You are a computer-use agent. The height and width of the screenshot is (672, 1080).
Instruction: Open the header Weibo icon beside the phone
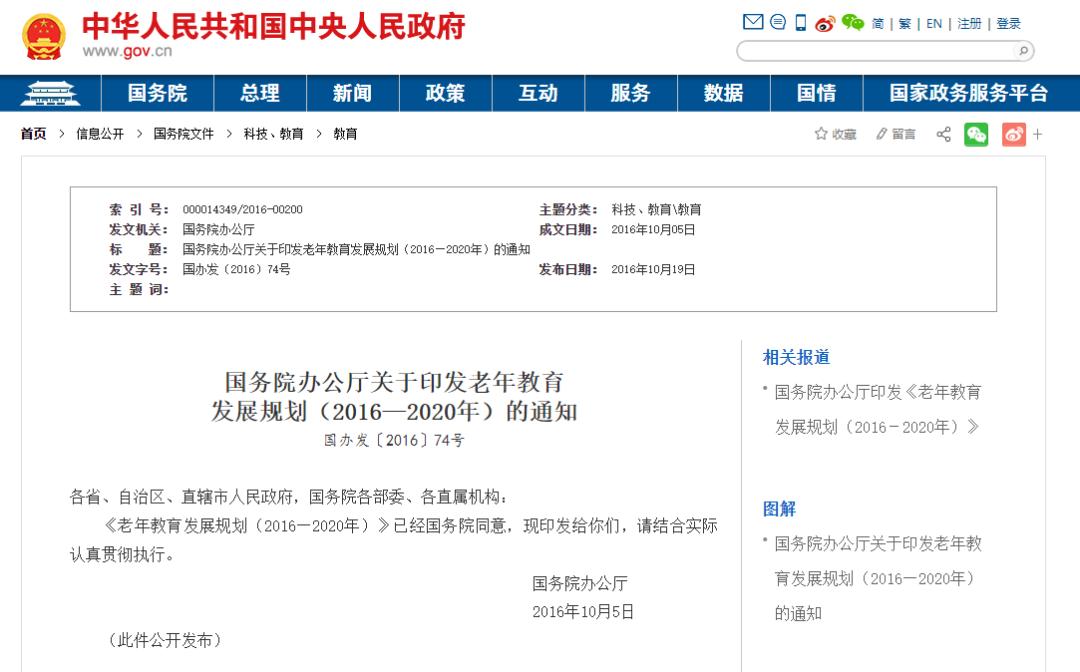coord(825,23)
